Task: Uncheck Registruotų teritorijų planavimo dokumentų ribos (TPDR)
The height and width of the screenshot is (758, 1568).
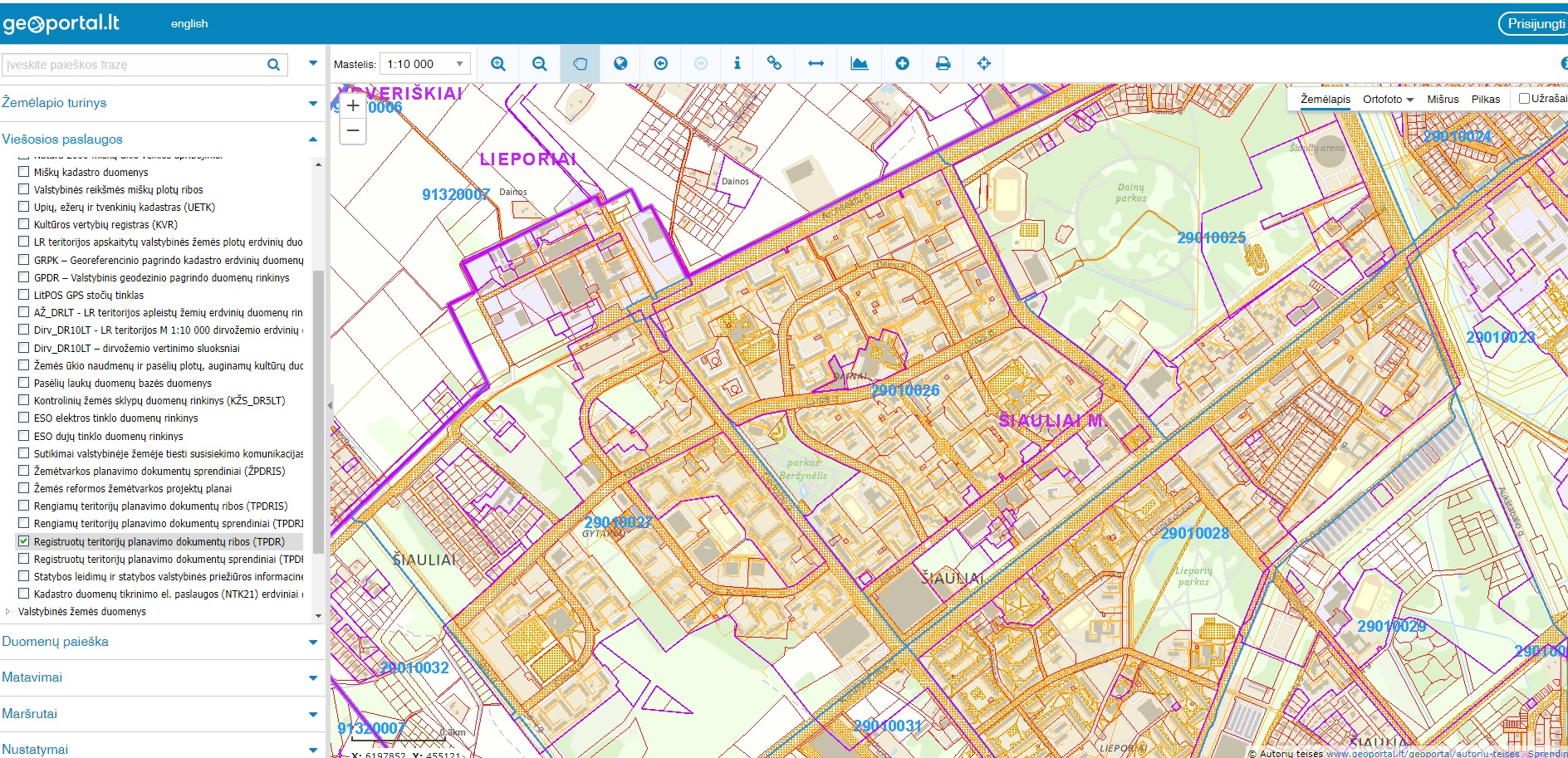Action: 23,541
